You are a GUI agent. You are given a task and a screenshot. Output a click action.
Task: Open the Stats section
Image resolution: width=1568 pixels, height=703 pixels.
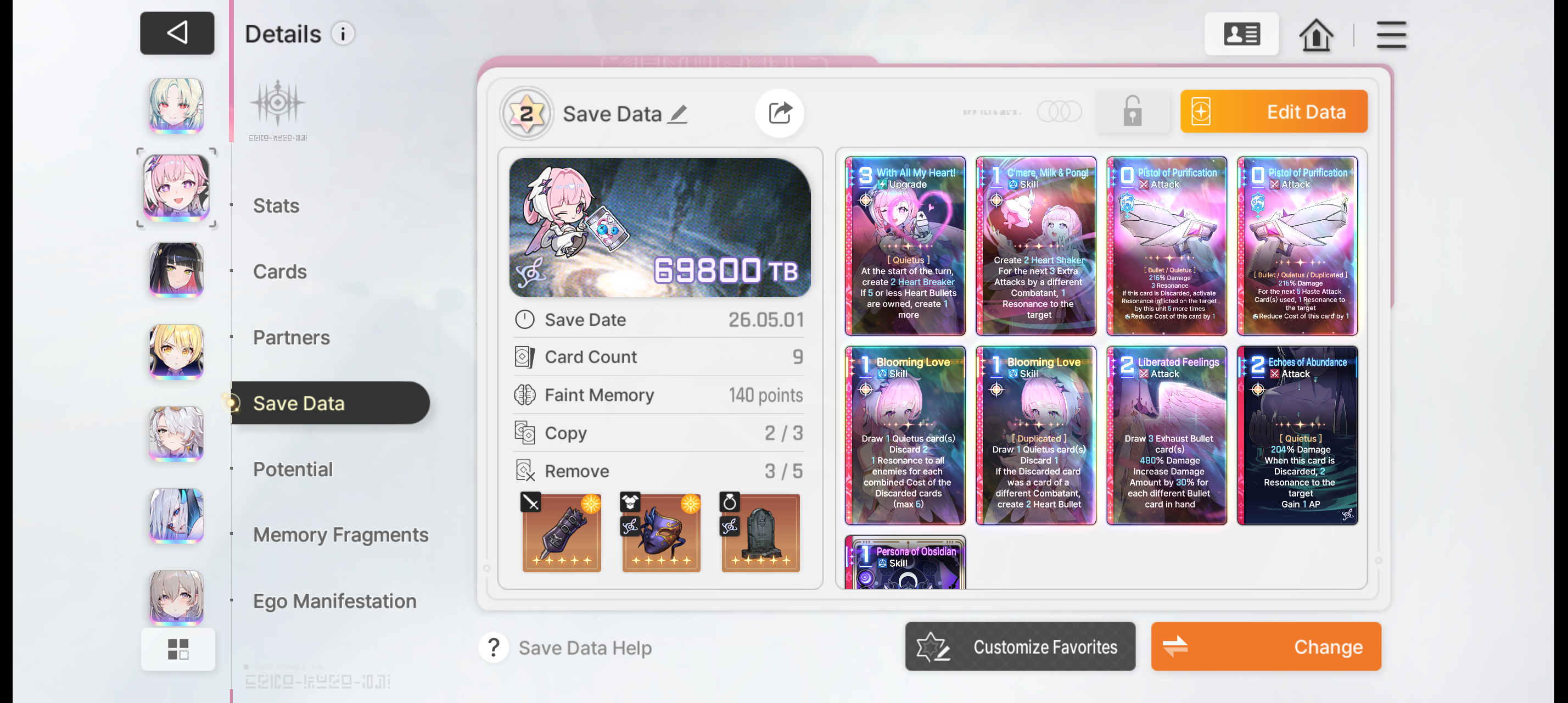coord(276,206)
